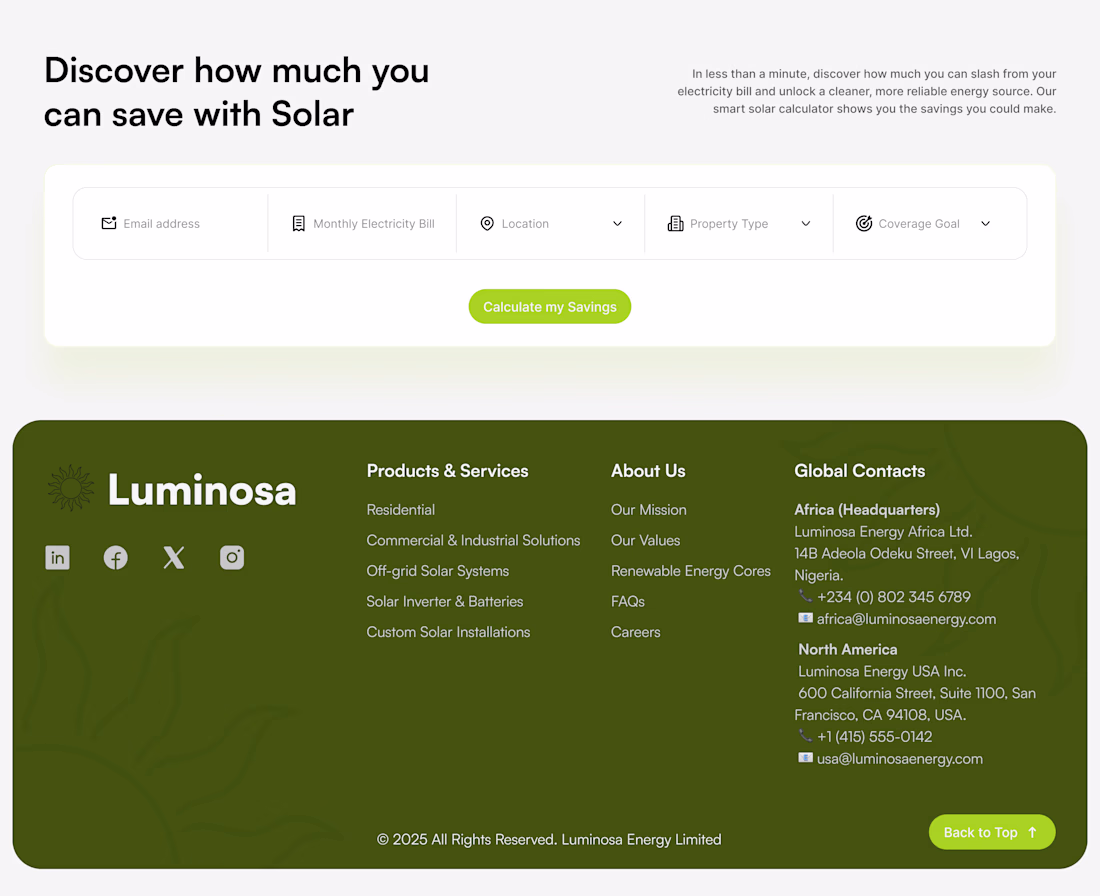Open the FAQs footer link
Viewport: 1100px width, 896px height.
(628, 601)
